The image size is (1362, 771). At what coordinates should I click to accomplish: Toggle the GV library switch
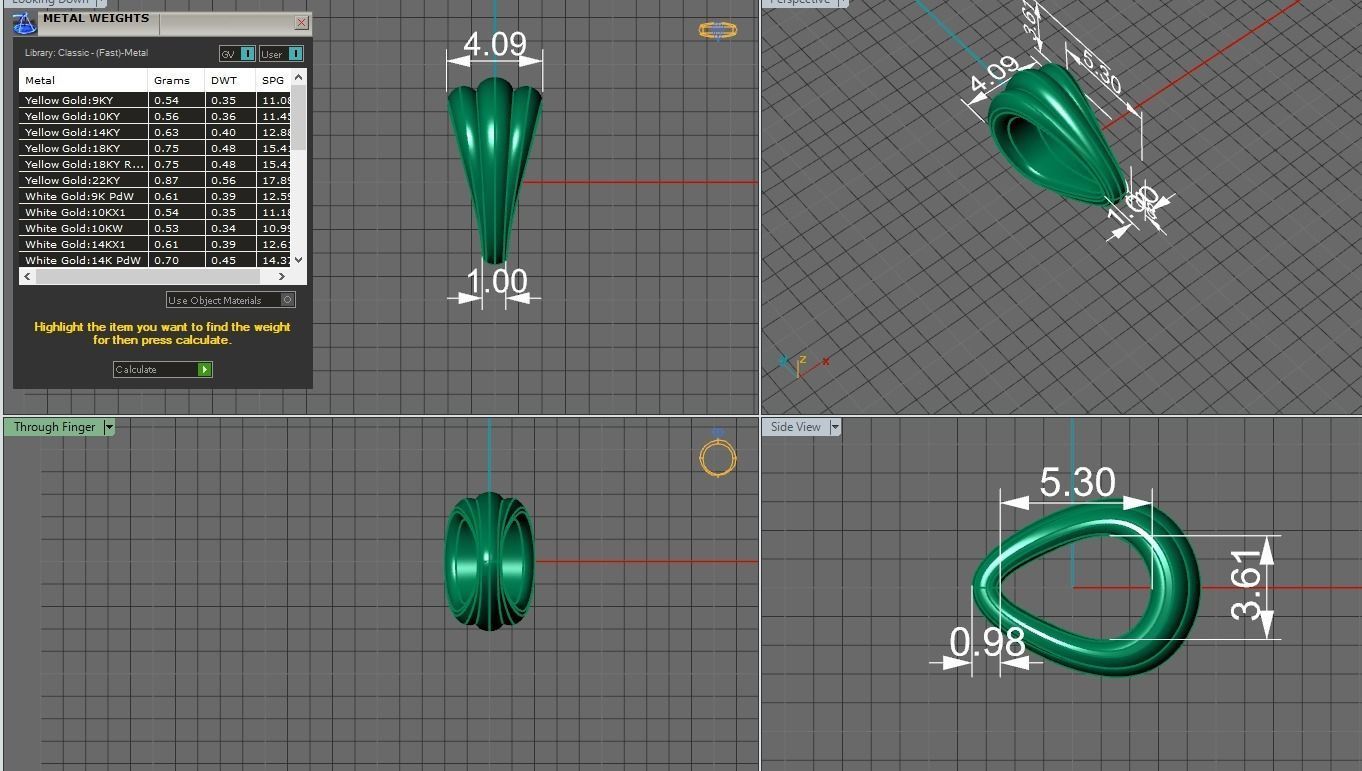(237, 54)
